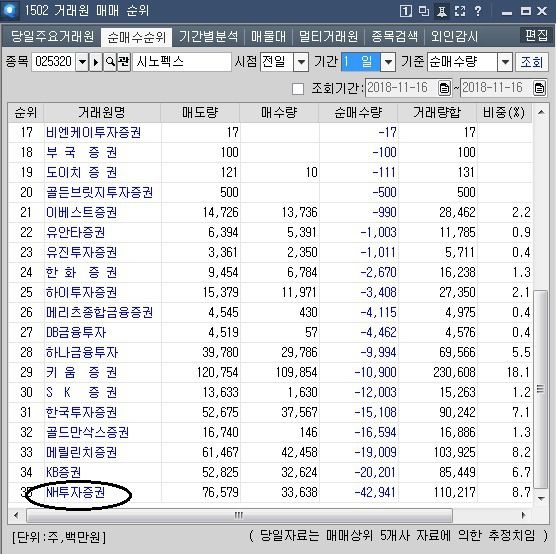Select broker row 하나금융투자

coord(270,353)
